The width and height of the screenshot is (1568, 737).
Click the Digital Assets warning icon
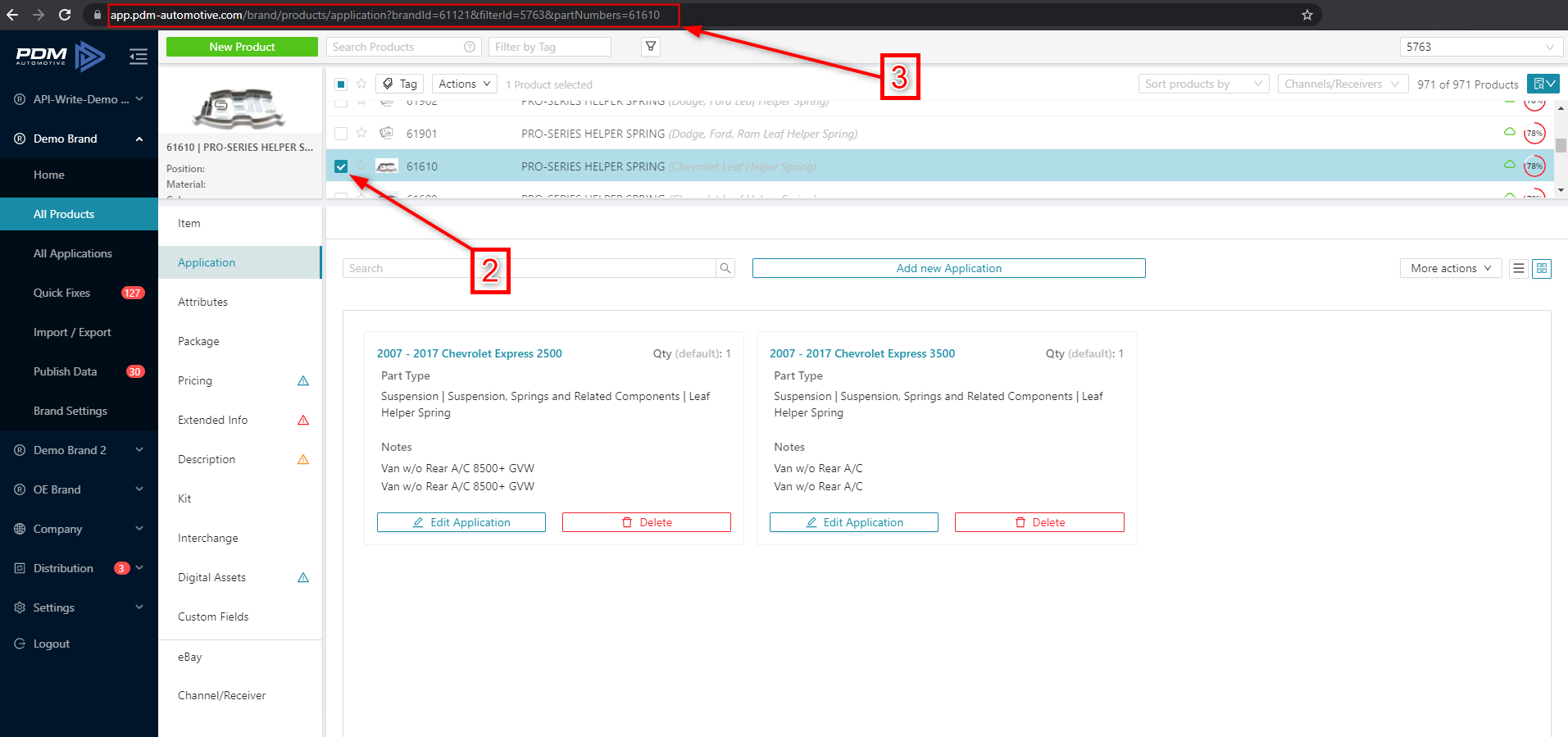coord(303,577)
